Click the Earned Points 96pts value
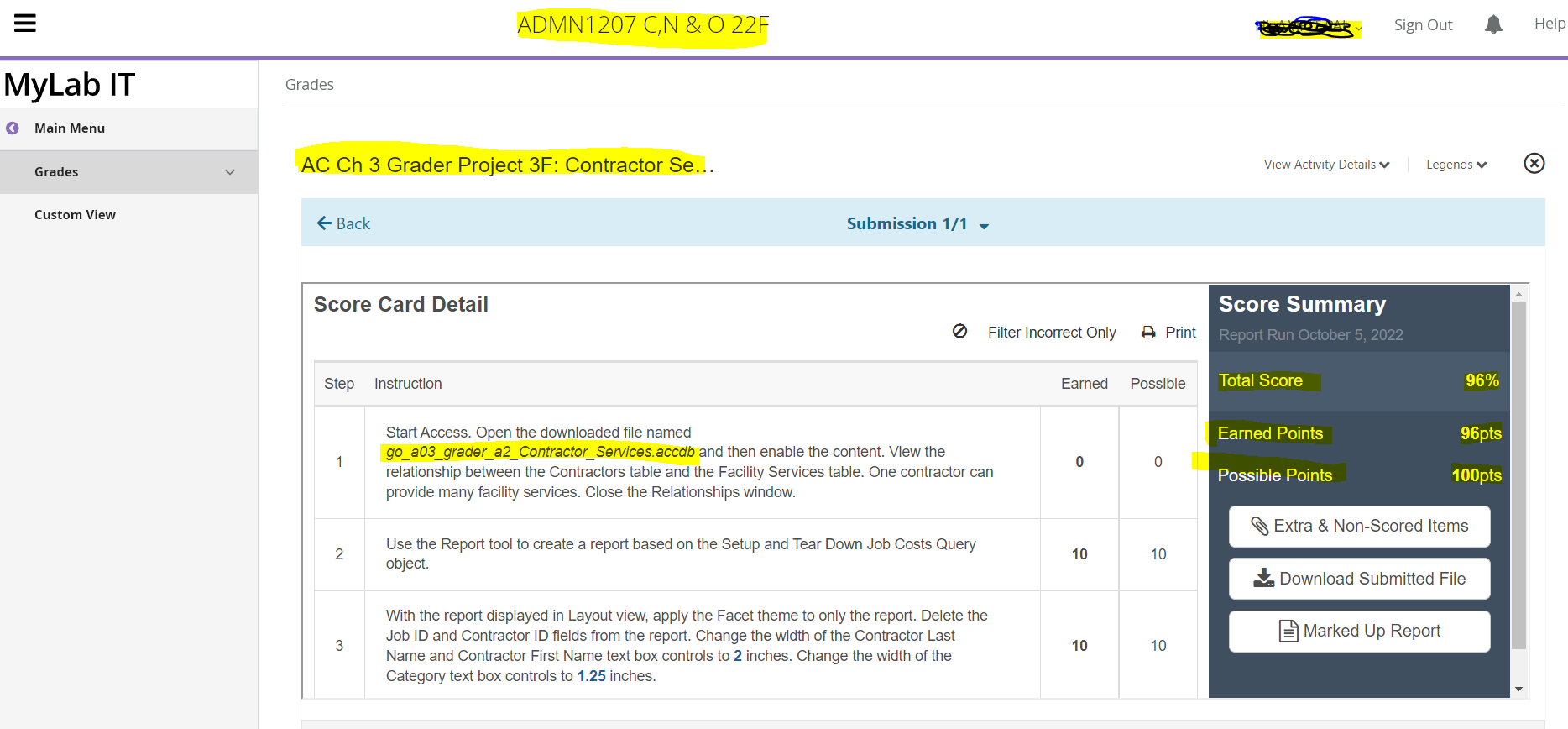The height and width of the screenshot is (729, 1568). pyautogui.click(x=1481, y=433)
